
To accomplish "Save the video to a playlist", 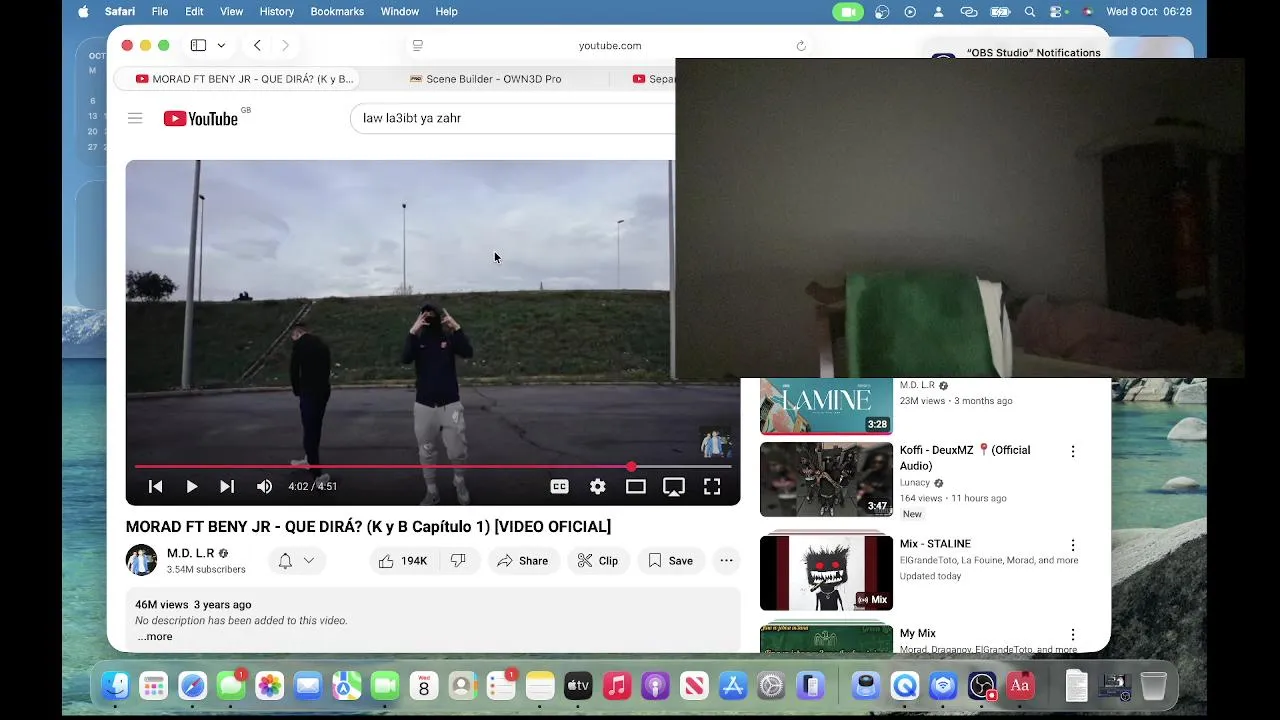I will point(670,561).
